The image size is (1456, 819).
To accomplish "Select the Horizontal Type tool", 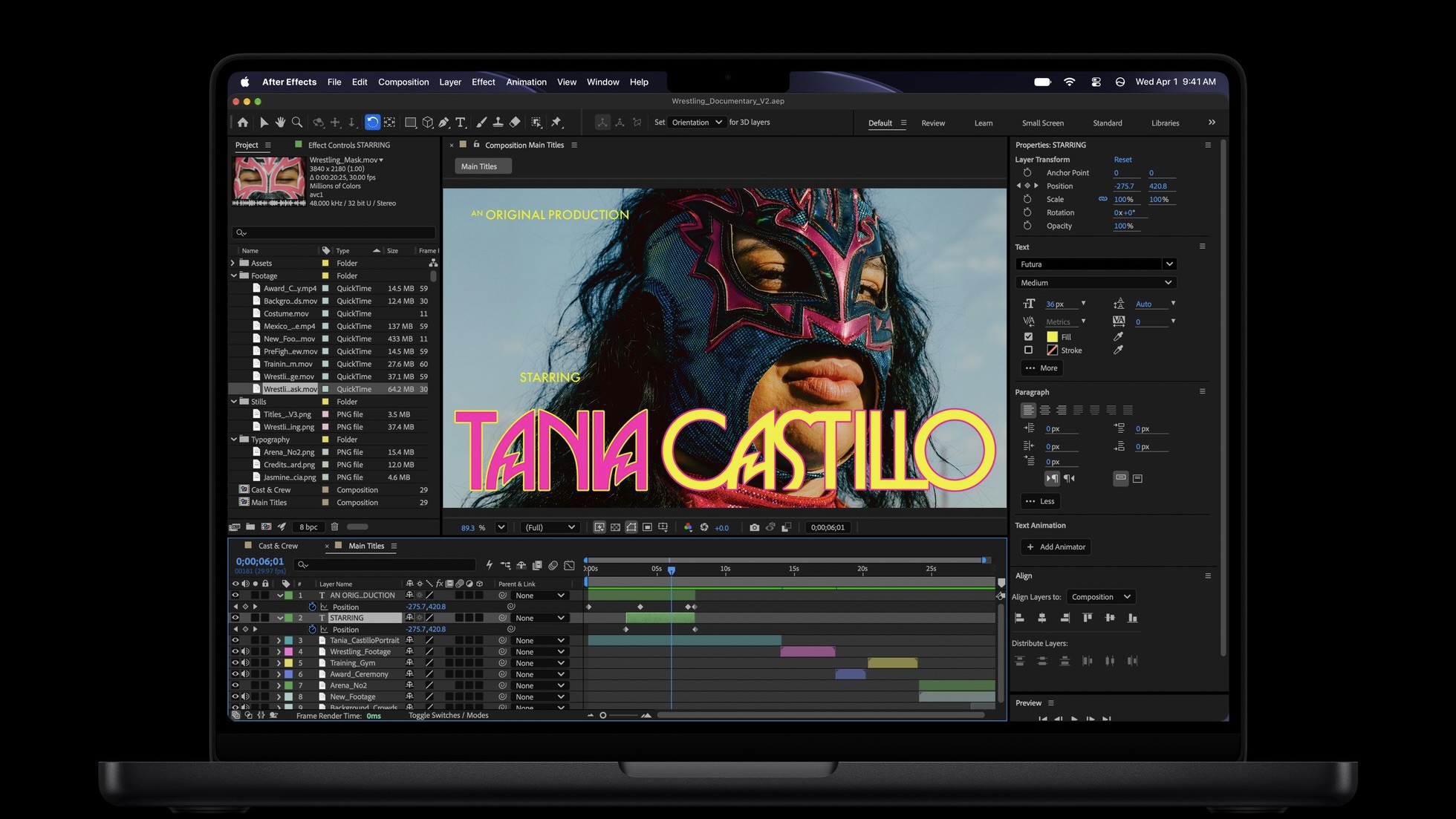I will pos(461,123).
